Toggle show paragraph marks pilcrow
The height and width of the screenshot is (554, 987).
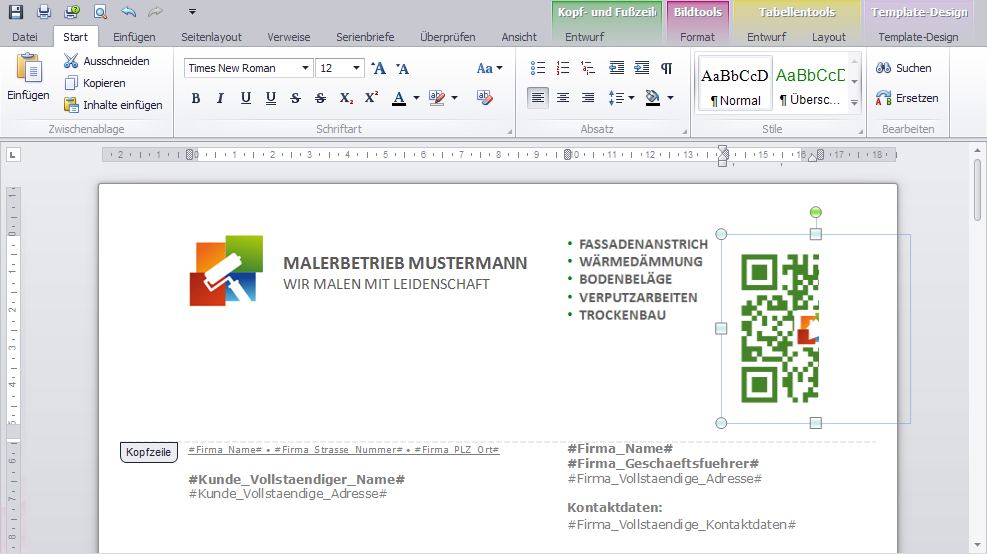(x=667, y=68)
